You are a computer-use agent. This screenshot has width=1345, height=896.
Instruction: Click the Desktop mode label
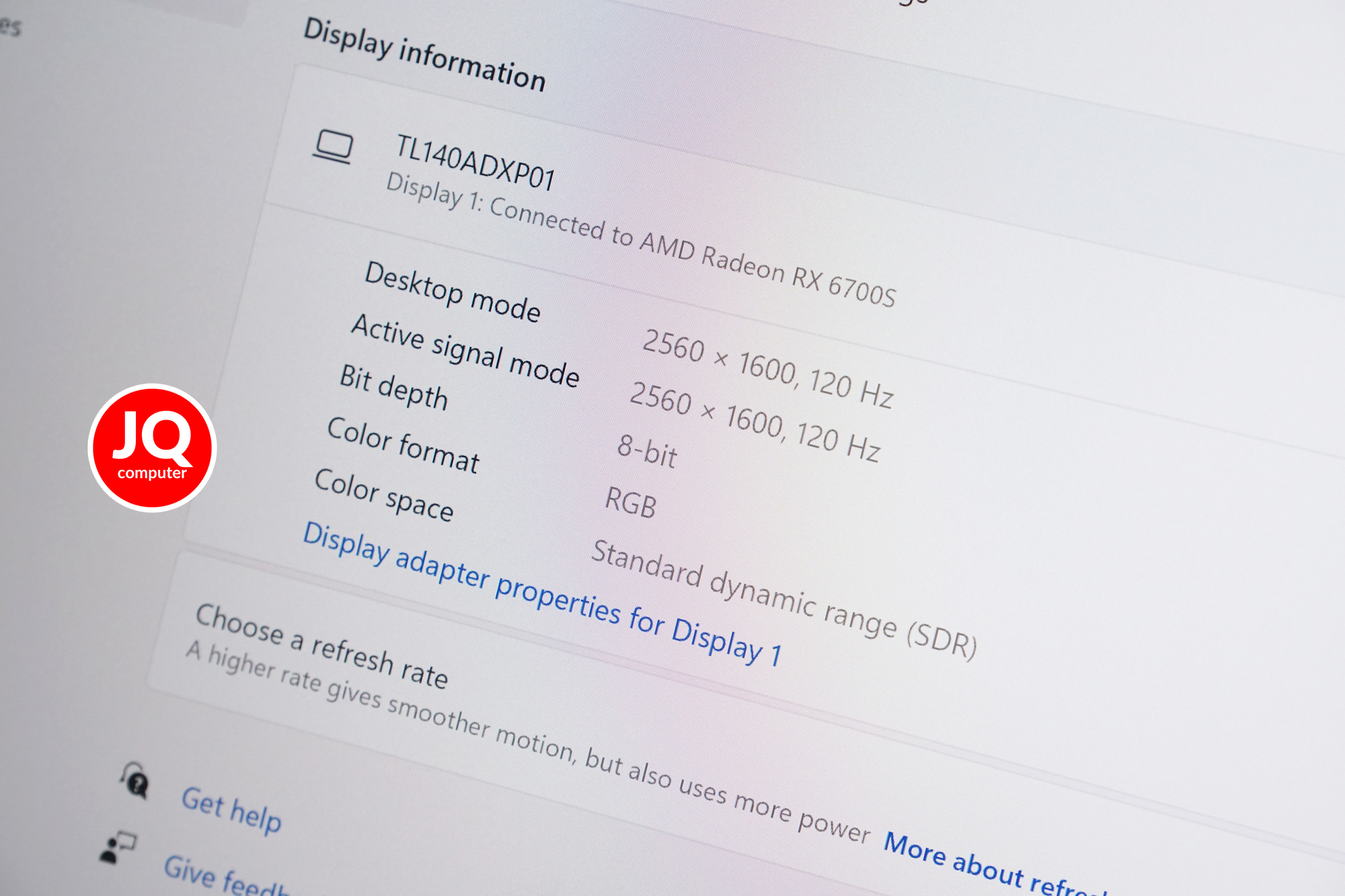click(453, 292)
